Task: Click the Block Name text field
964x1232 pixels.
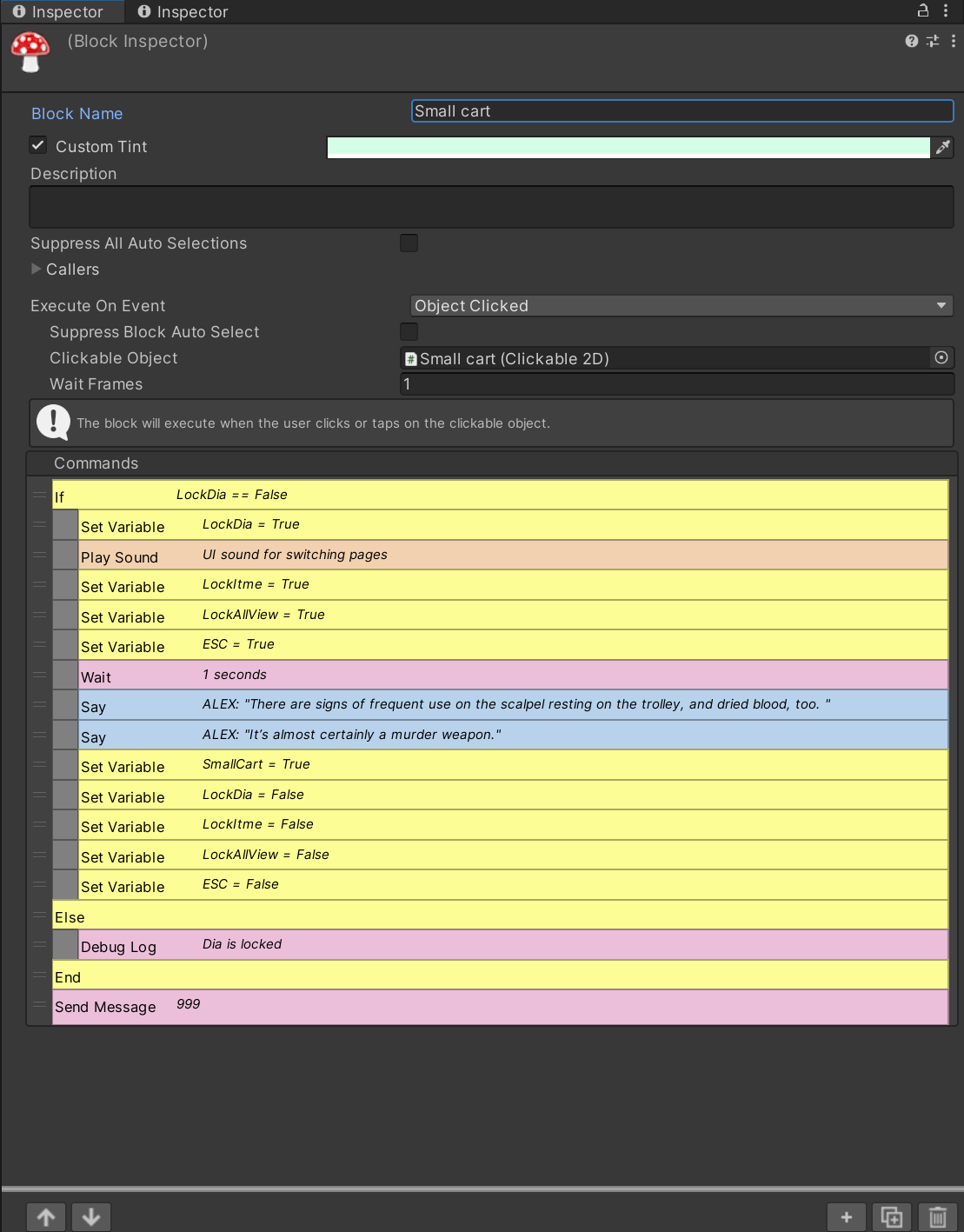Action: tap(682, 111)
